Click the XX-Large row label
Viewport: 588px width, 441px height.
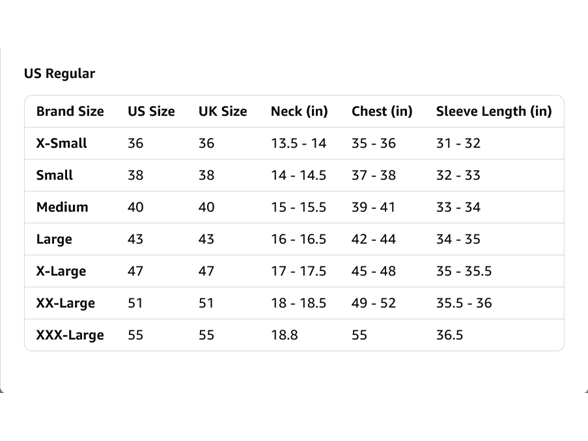(x=66, y=303)
